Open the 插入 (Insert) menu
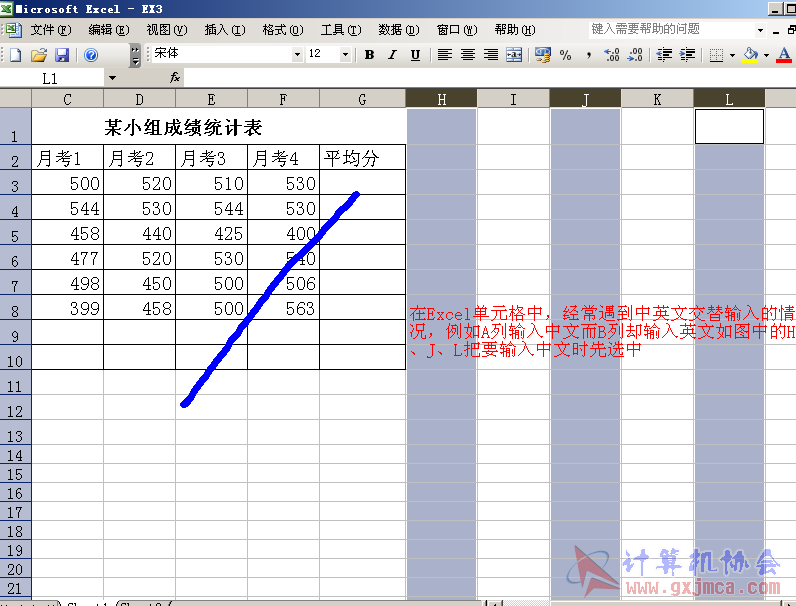Viewport: 796px width, 606px height. click(x=225, y=30)
